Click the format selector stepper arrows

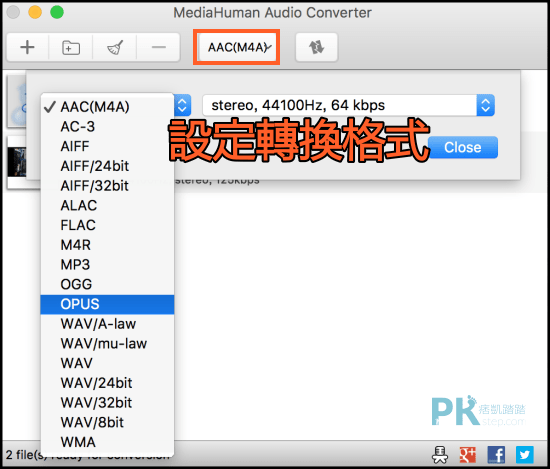(182, 105)
